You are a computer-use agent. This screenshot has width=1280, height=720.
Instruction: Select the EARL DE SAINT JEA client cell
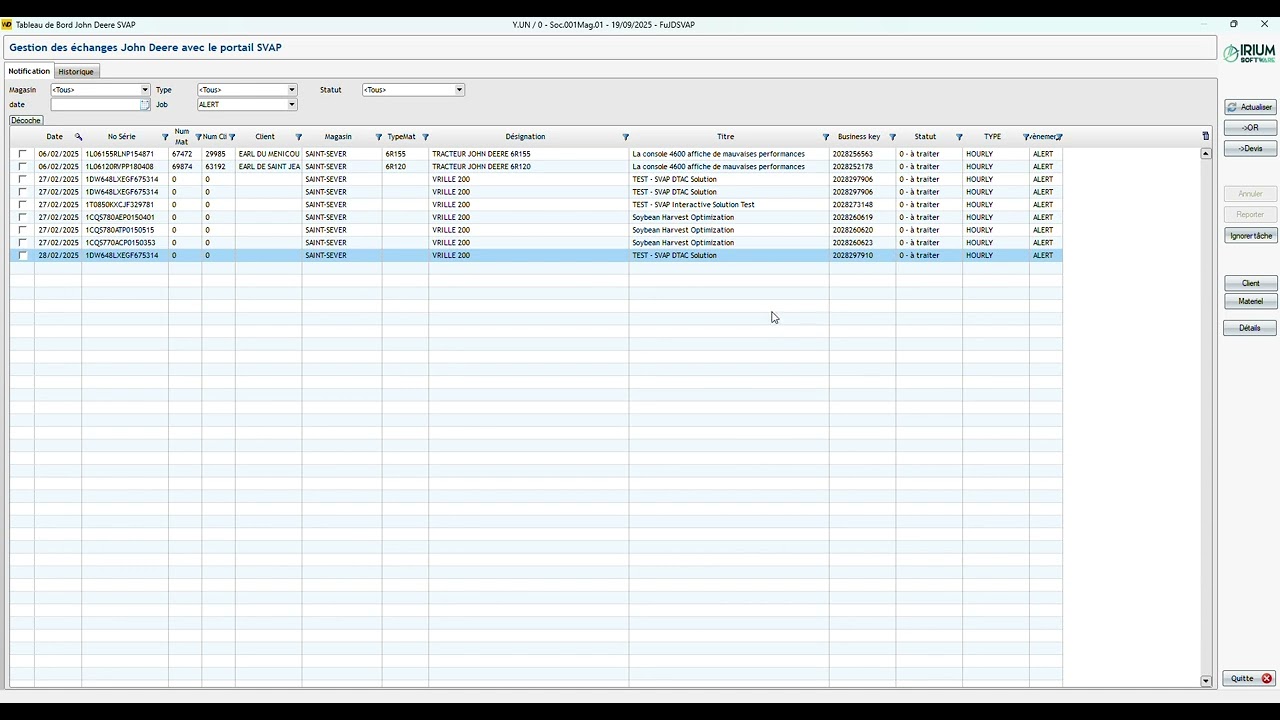click(268, 167)
